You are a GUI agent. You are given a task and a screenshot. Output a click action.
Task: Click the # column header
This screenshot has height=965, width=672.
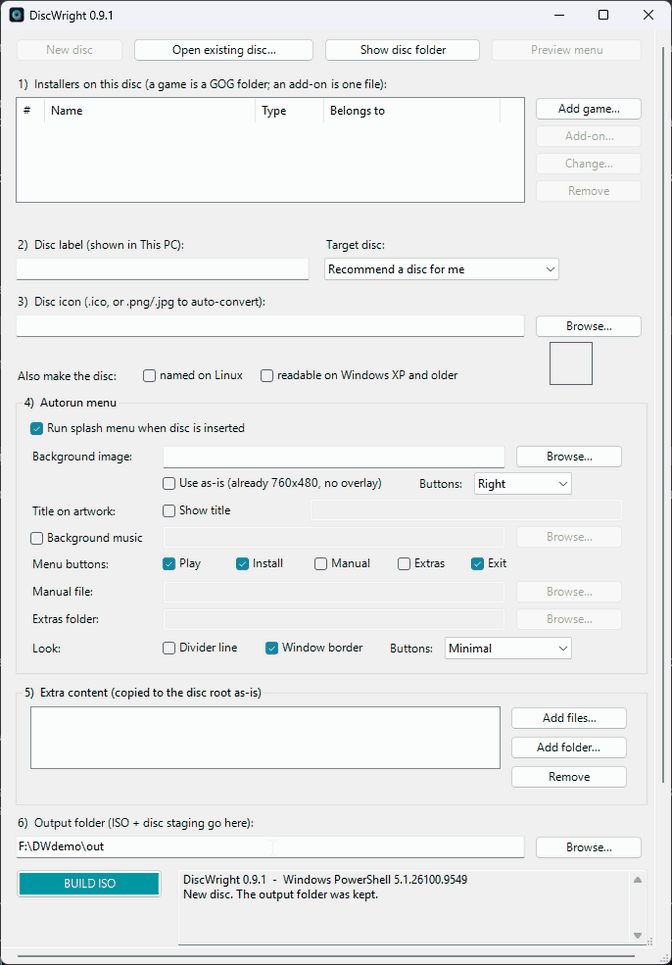point(30,111)
